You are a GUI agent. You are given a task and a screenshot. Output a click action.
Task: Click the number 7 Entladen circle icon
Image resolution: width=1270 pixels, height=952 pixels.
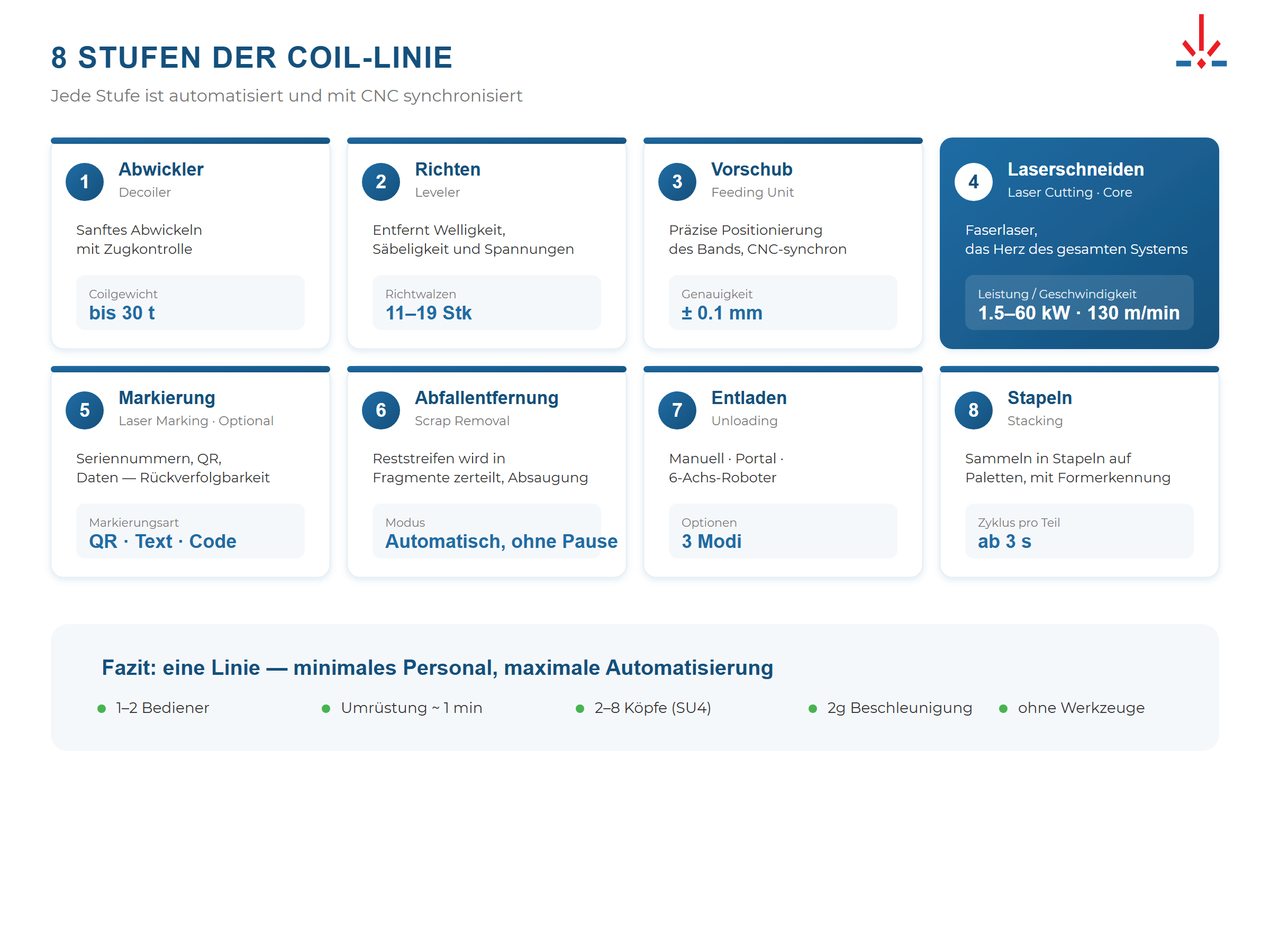click(677, 410)
